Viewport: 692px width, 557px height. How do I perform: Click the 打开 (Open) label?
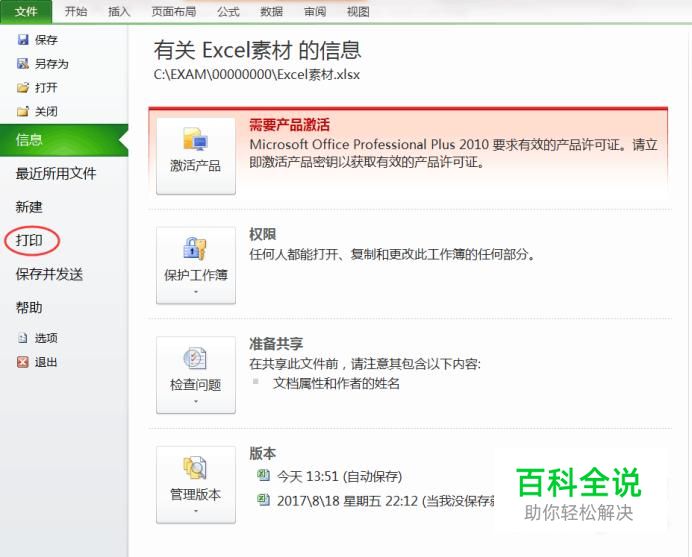pyautogui.click(x=46, y=88)
